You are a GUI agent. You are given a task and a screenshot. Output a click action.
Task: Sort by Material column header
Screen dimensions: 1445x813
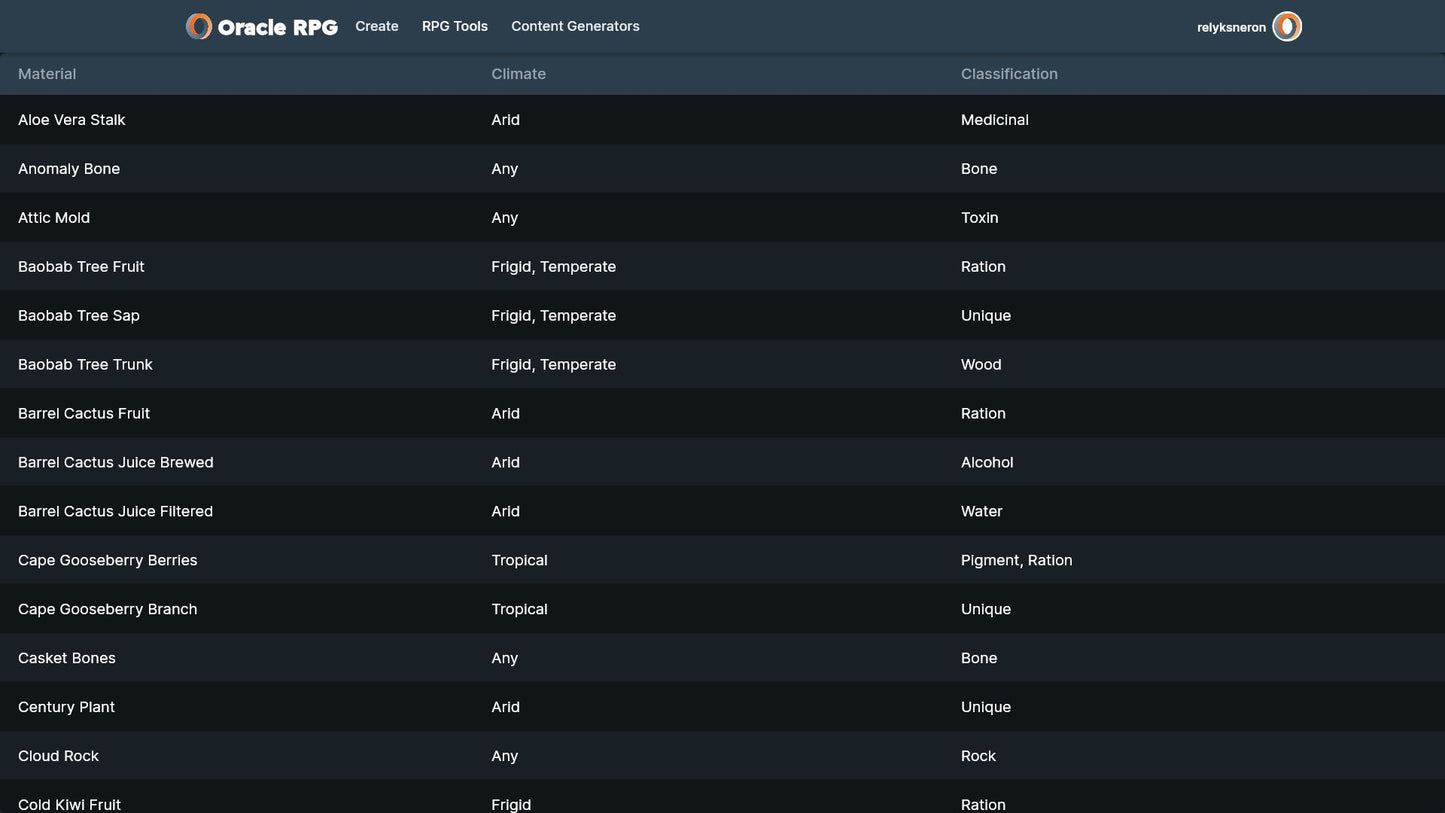click(x=47, y=74)
